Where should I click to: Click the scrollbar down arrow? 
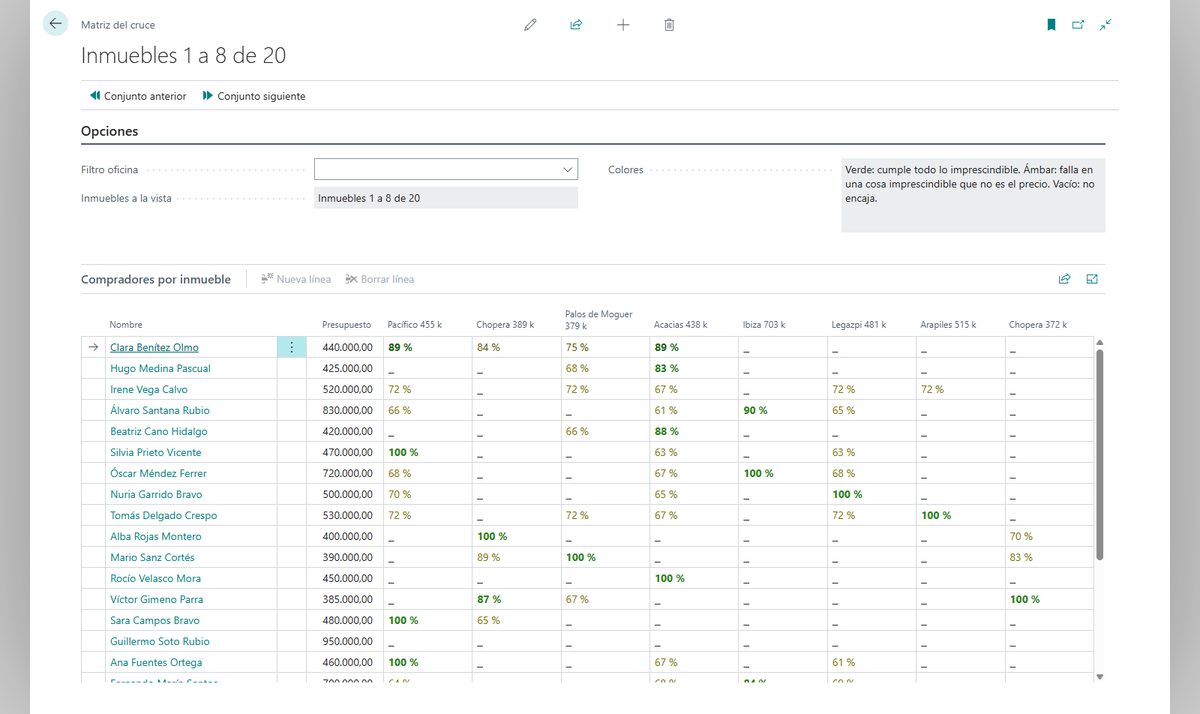point(1100,677)
